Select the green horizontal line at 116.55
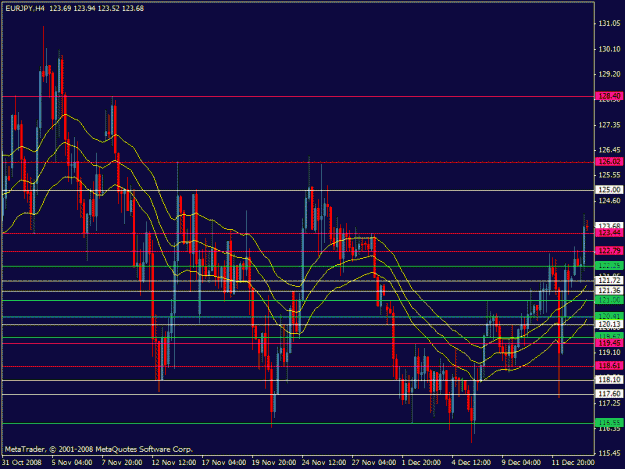The image size is (625, 469). [x=298, y=423]
